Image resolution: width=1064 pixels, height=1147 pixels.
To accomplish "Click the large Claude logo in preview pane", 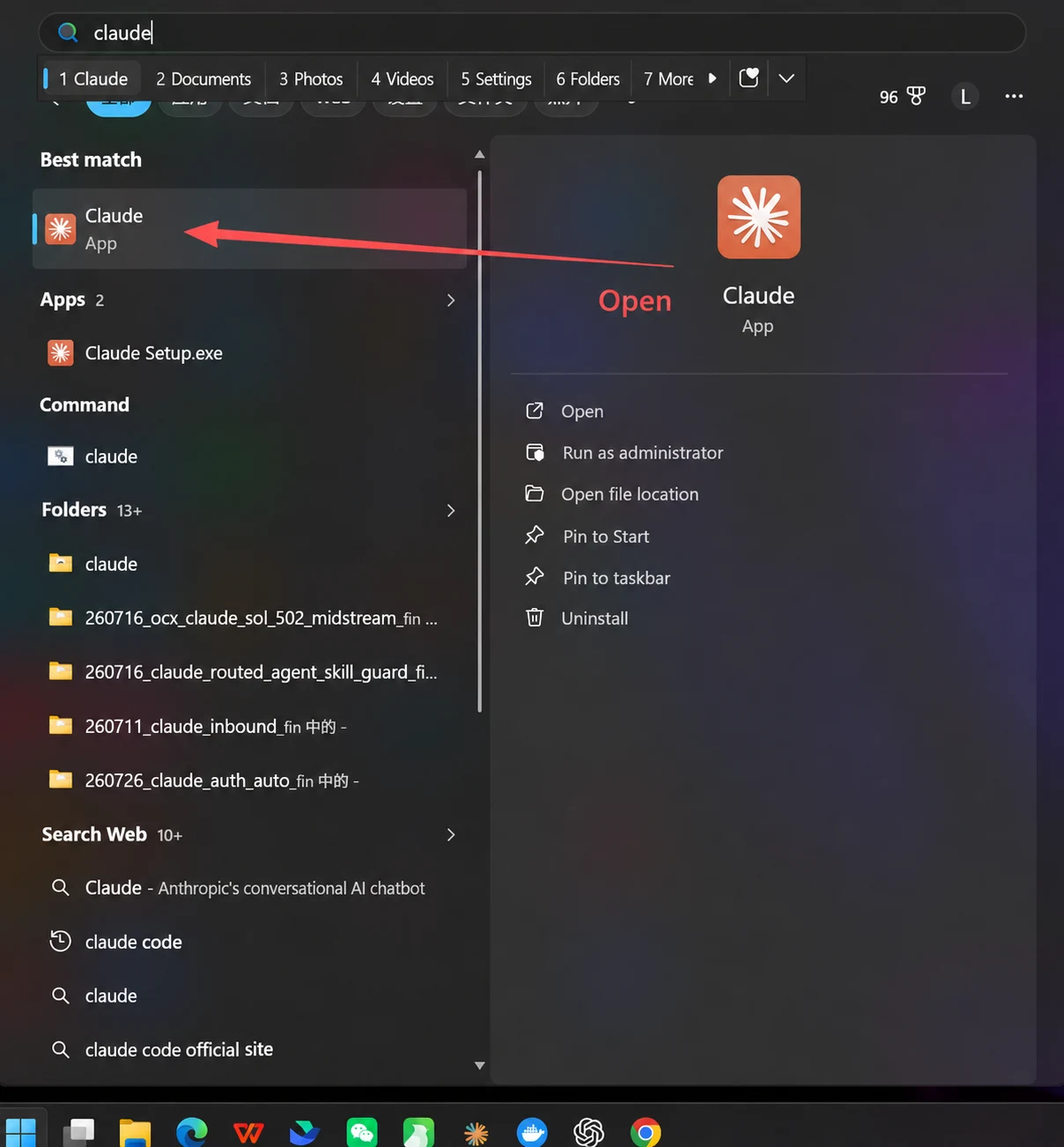I will click(758, 217).
